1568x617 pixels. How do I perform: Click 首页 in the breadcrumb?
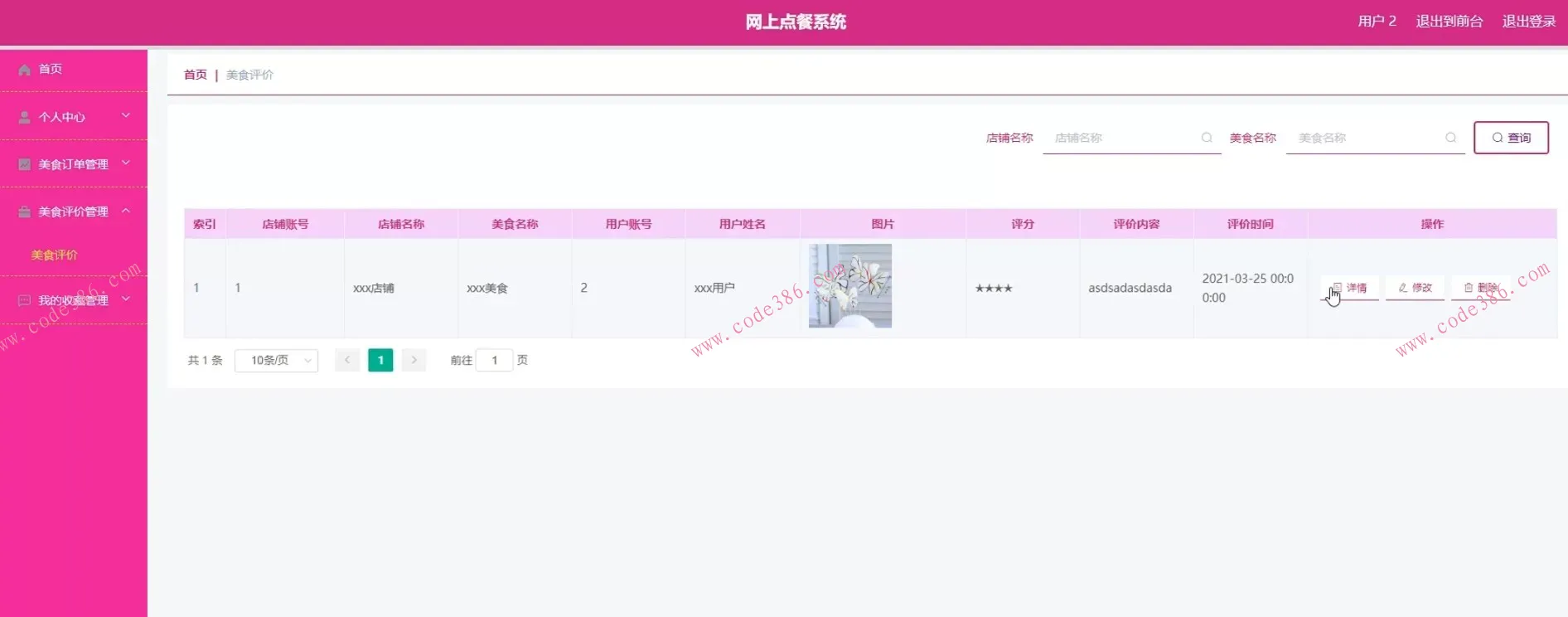pos(196,75)
